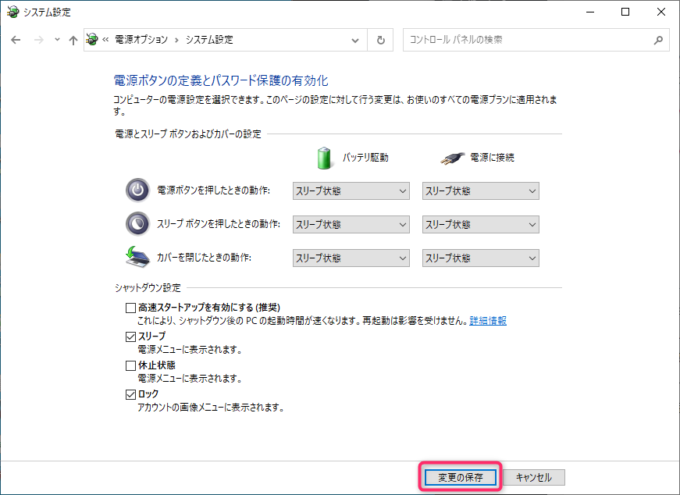The width and height of the screenshot is (680, 495).
Task: Click the power plug icon
Action: [x=452, y=158]
